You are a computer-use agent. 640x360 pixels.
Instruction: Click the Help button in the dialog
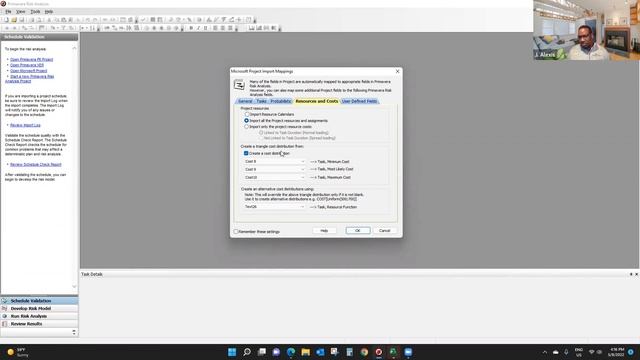(324, 231)
